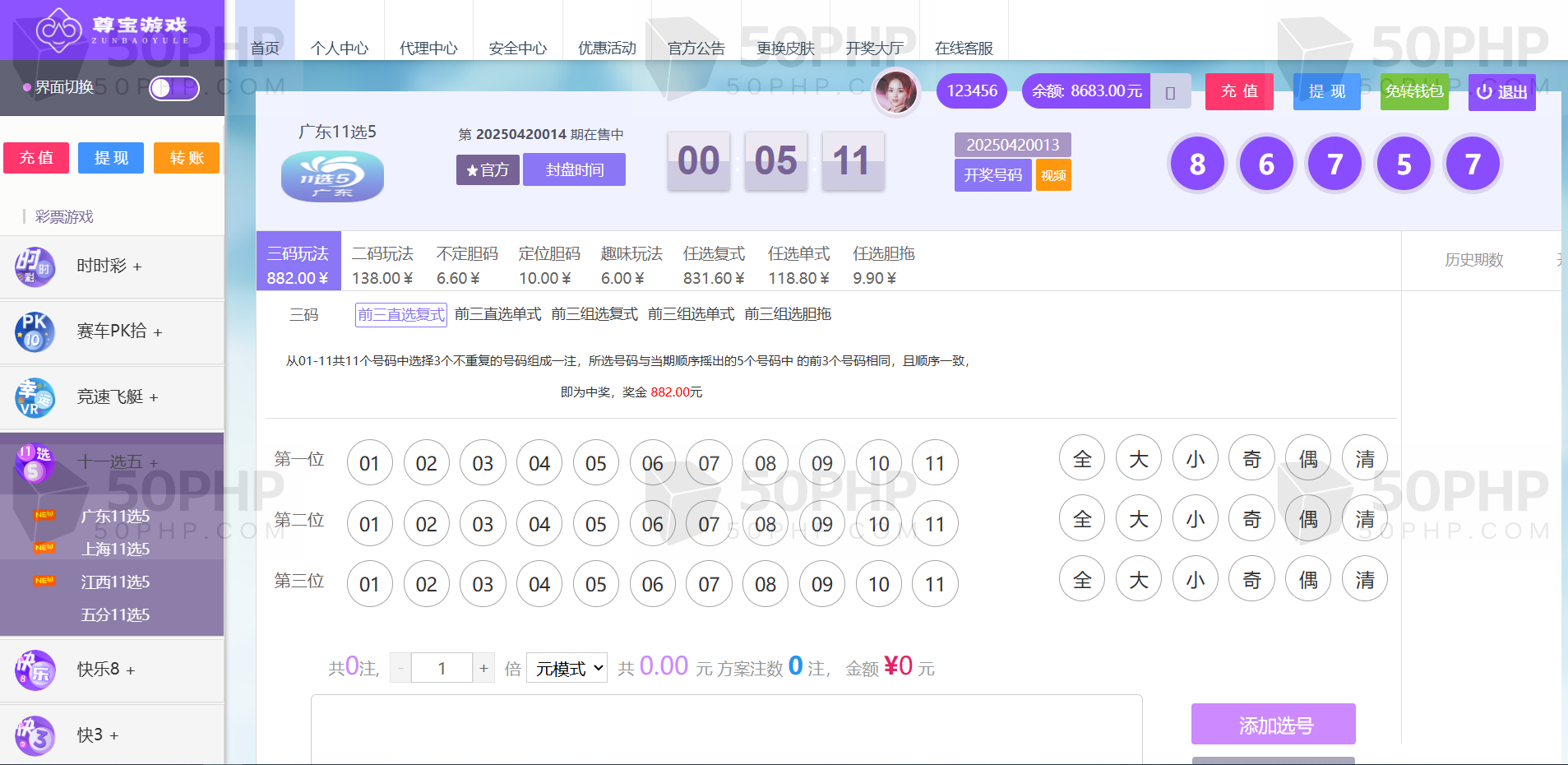Select 大 quick filter for 第二位 row
Screen dimensions: 1568x765
(x=1138, y=519)
